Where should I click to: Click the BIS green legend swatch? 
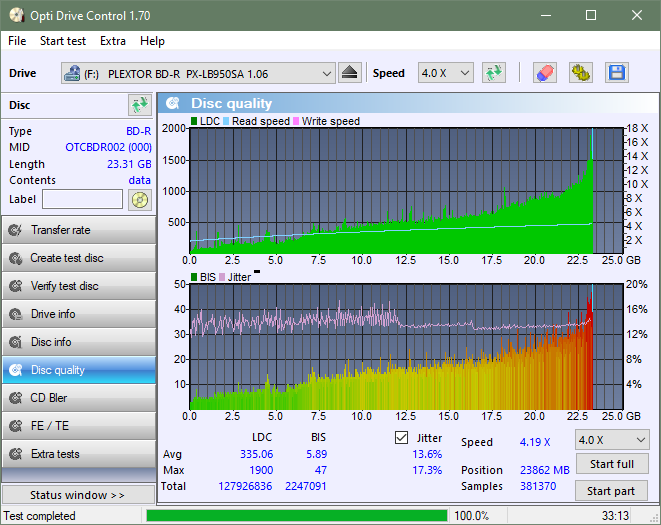click(194, 277)
